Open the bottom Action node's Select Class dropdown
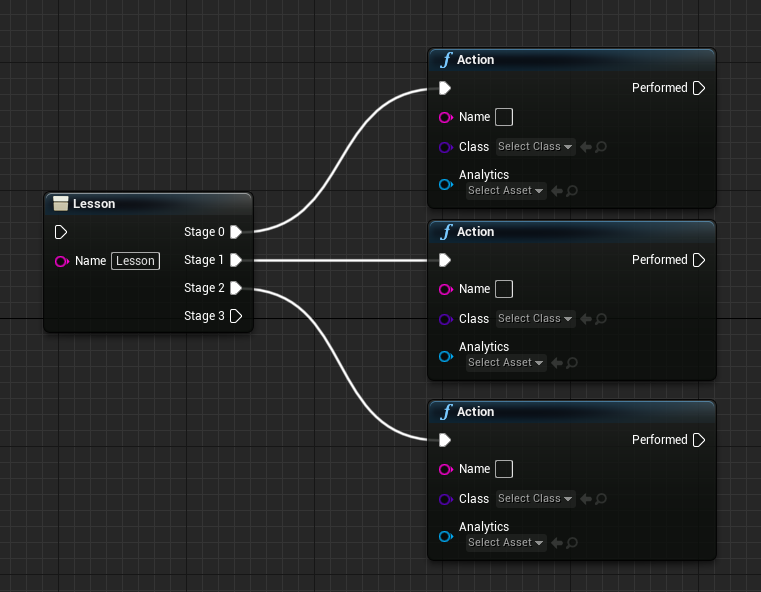Viewport: 761px width, 592px height. point(535,499)
